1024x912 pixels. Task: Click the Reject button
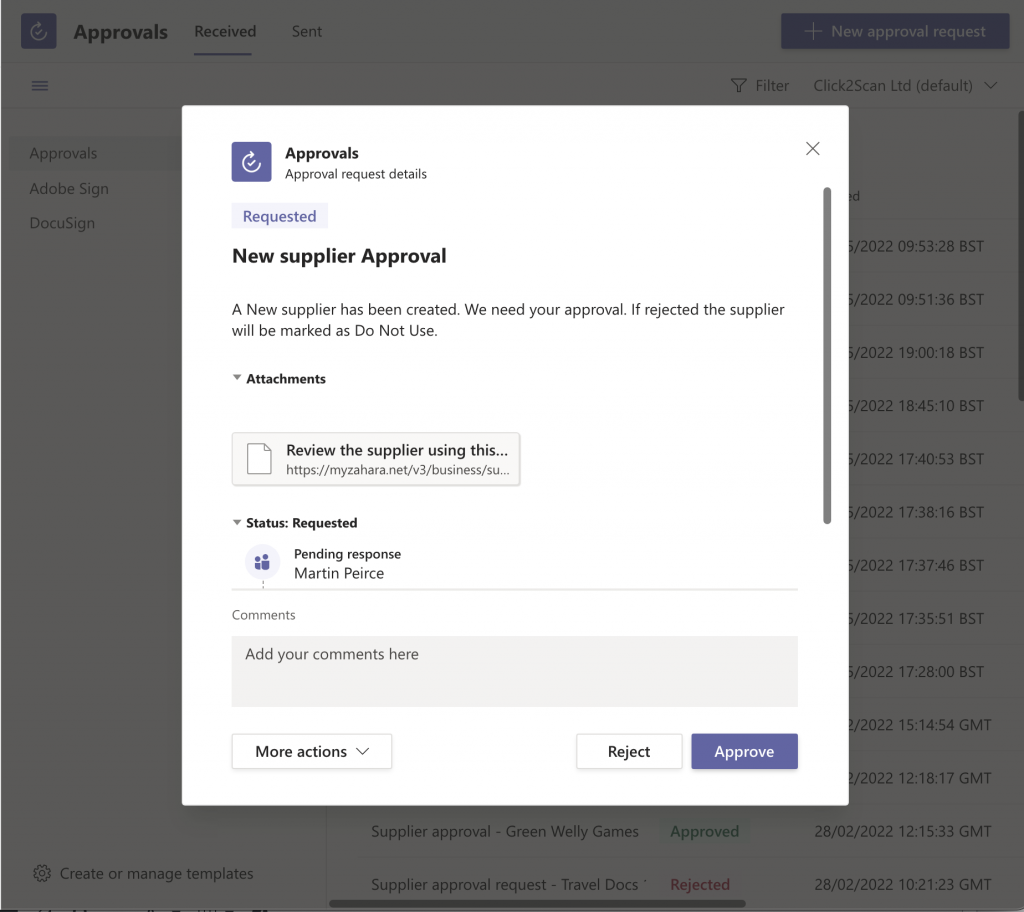tap(629, 751)
